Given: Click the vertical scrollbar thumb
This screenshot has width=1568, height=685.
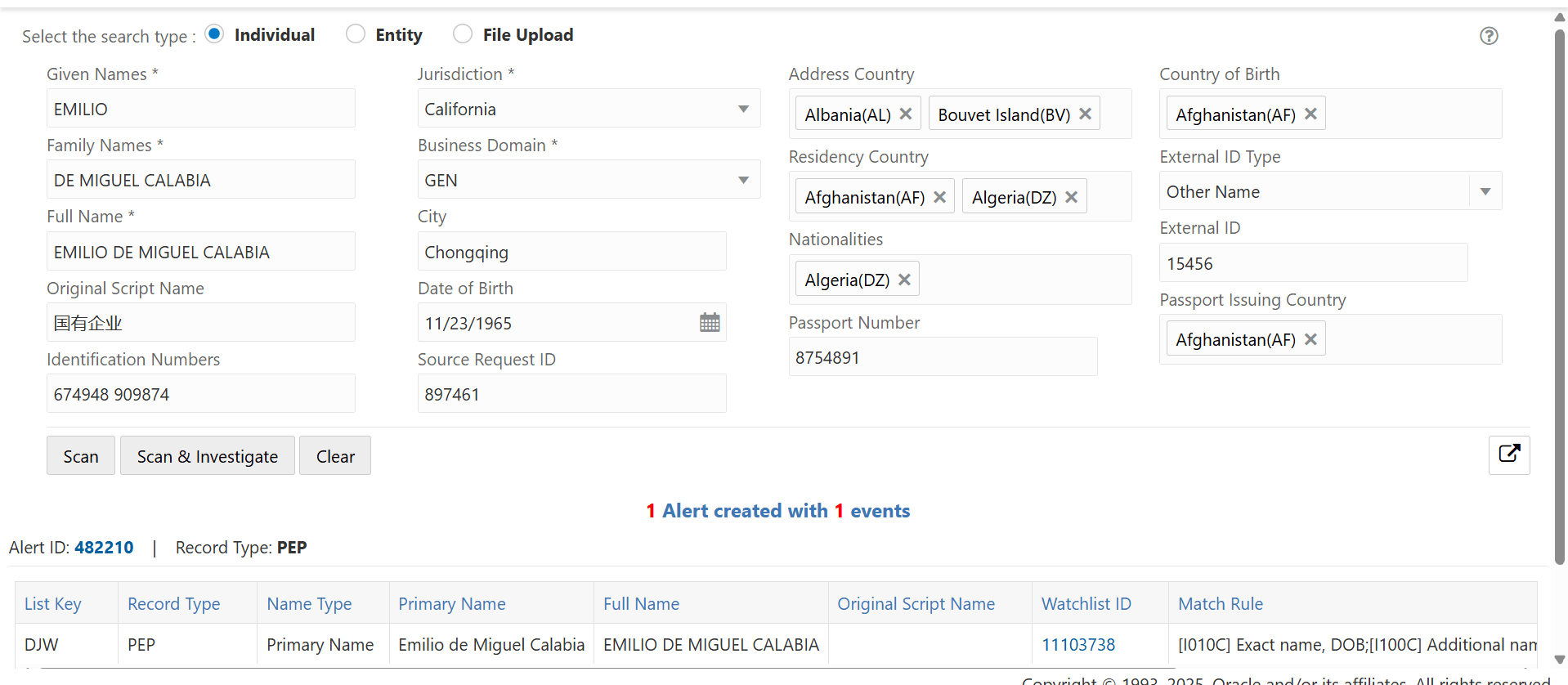Looking at the screenshot, I should 1560,298.
